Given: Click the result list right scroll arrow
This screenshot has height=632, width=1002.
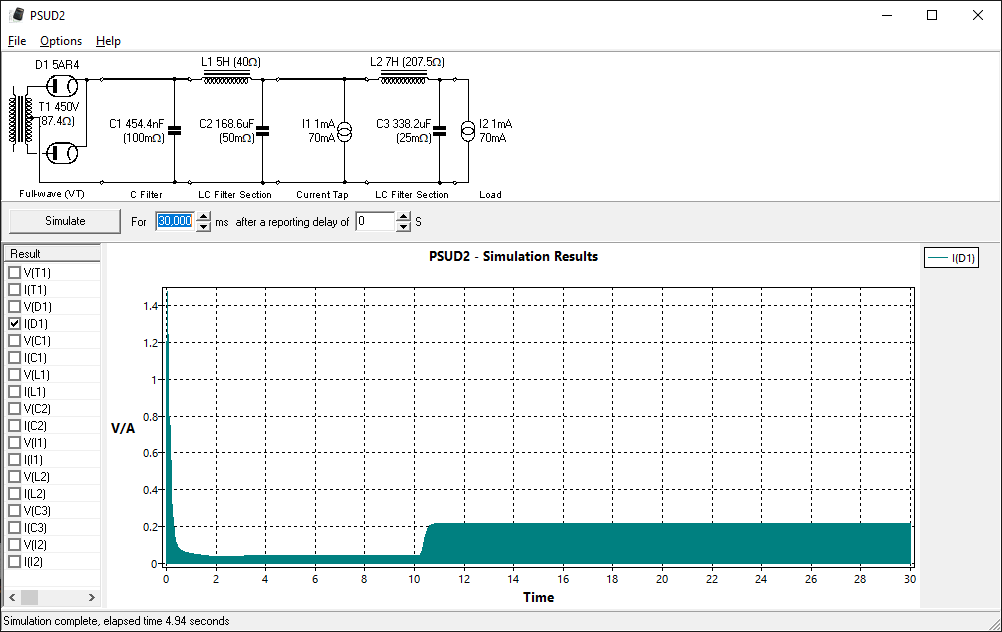Looking at the screenshot, I should pyautogui.click(x=92, y=597).
